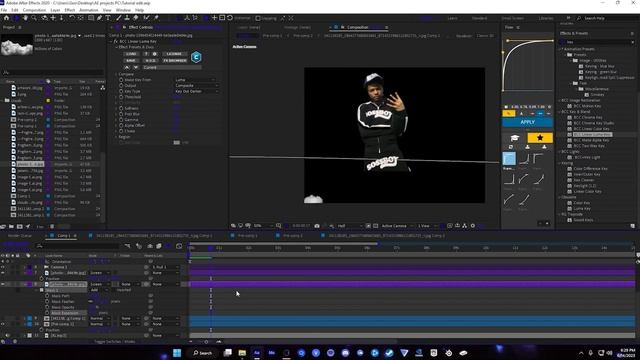Toggle the Softness stopwatch in Effect Controls

pos(121,109)
